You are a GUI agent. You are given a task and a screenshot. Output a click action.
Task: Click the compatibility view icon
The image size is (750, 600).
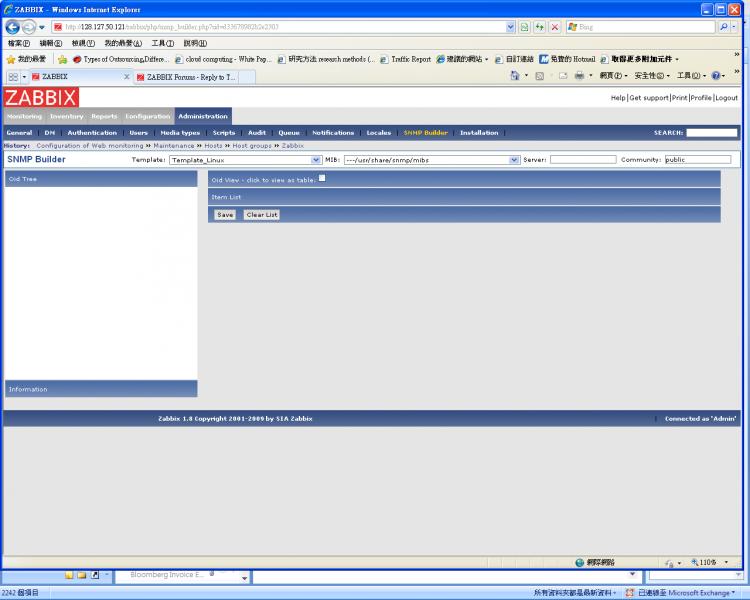click(x=524, y=27)
